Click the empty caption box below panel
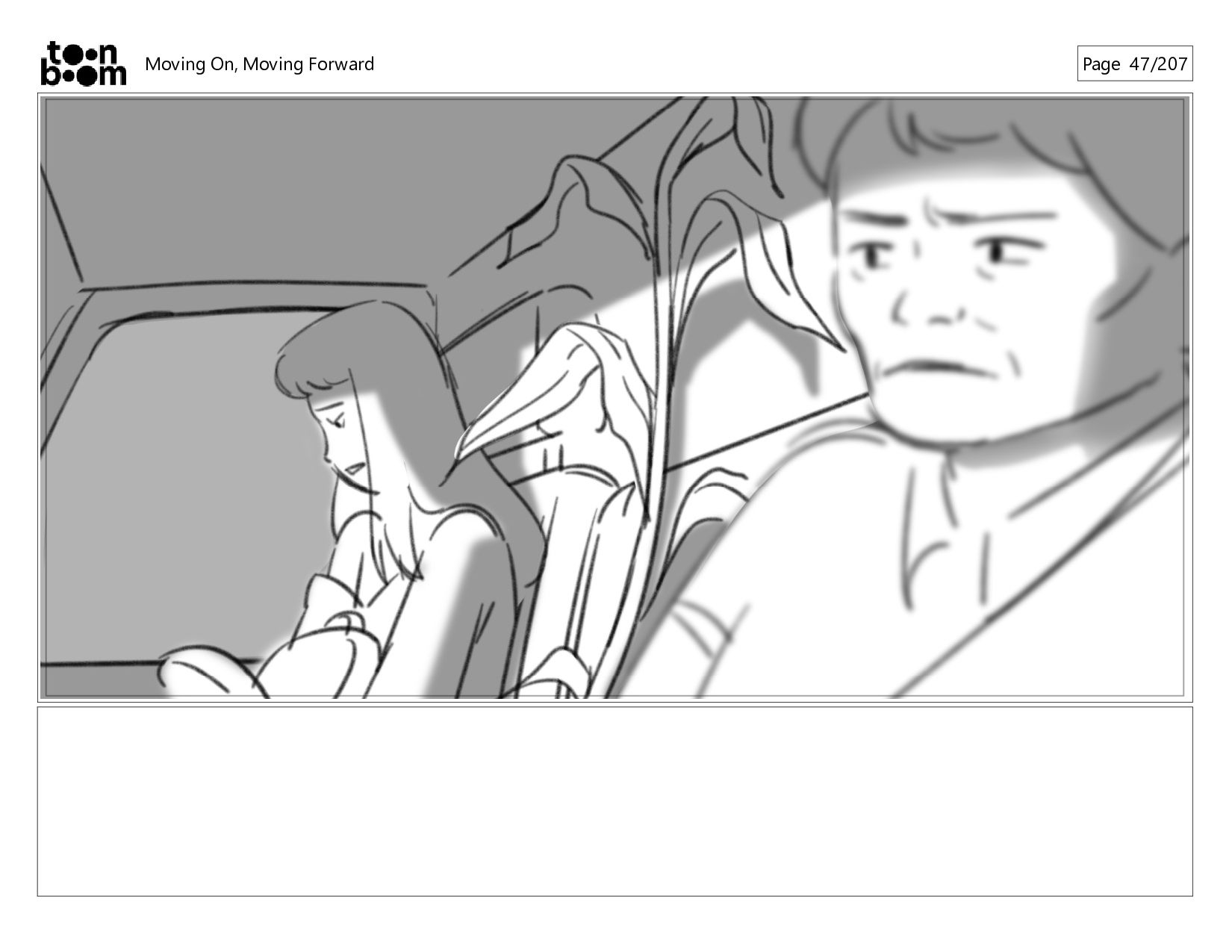The width and height of the screenshot is (1232, 952). click(615, 801)
